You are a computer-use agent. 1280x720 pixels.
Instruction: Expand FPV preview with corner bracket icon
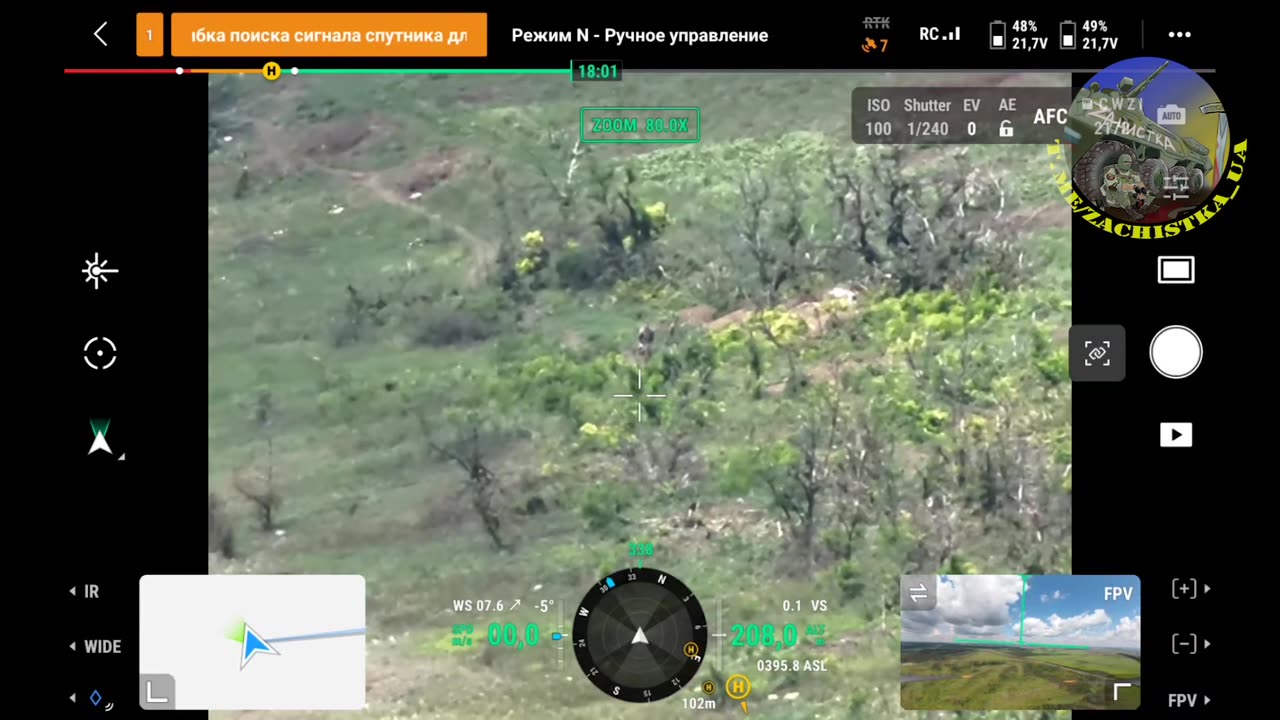[1122, 692]
